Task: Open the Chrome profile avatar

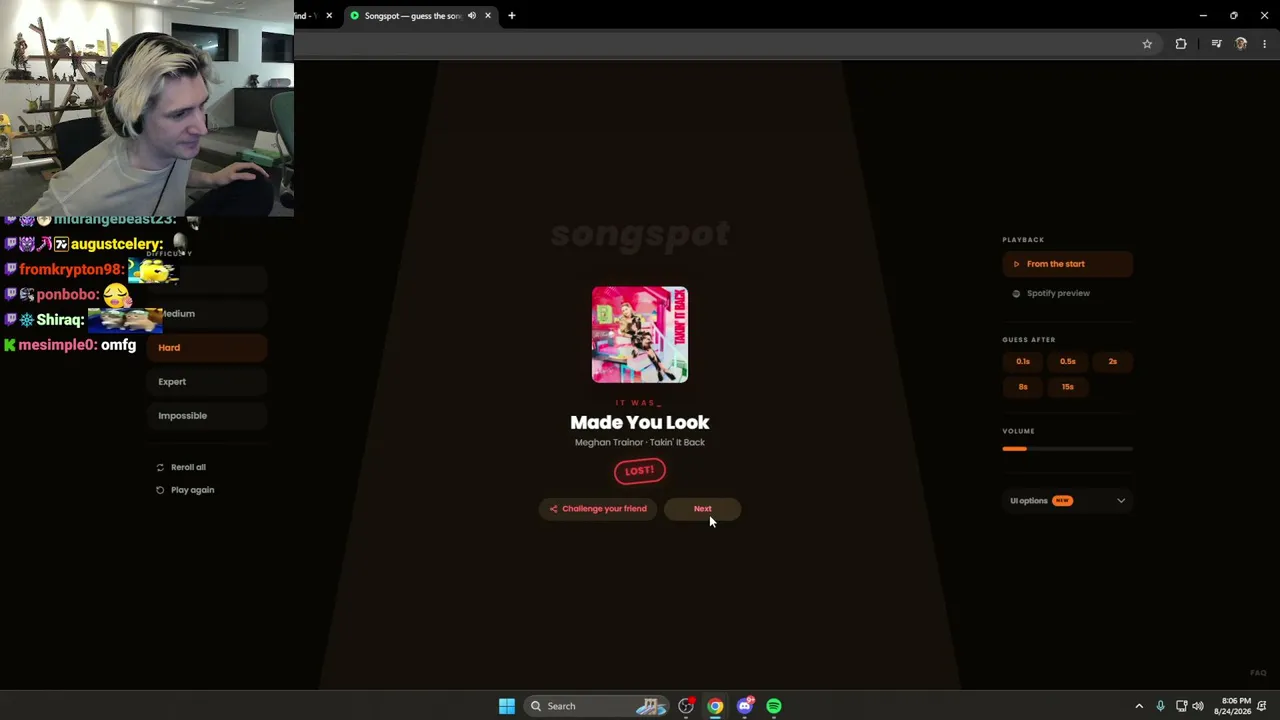Action: pyautogui.click(x=1241, y=44)
